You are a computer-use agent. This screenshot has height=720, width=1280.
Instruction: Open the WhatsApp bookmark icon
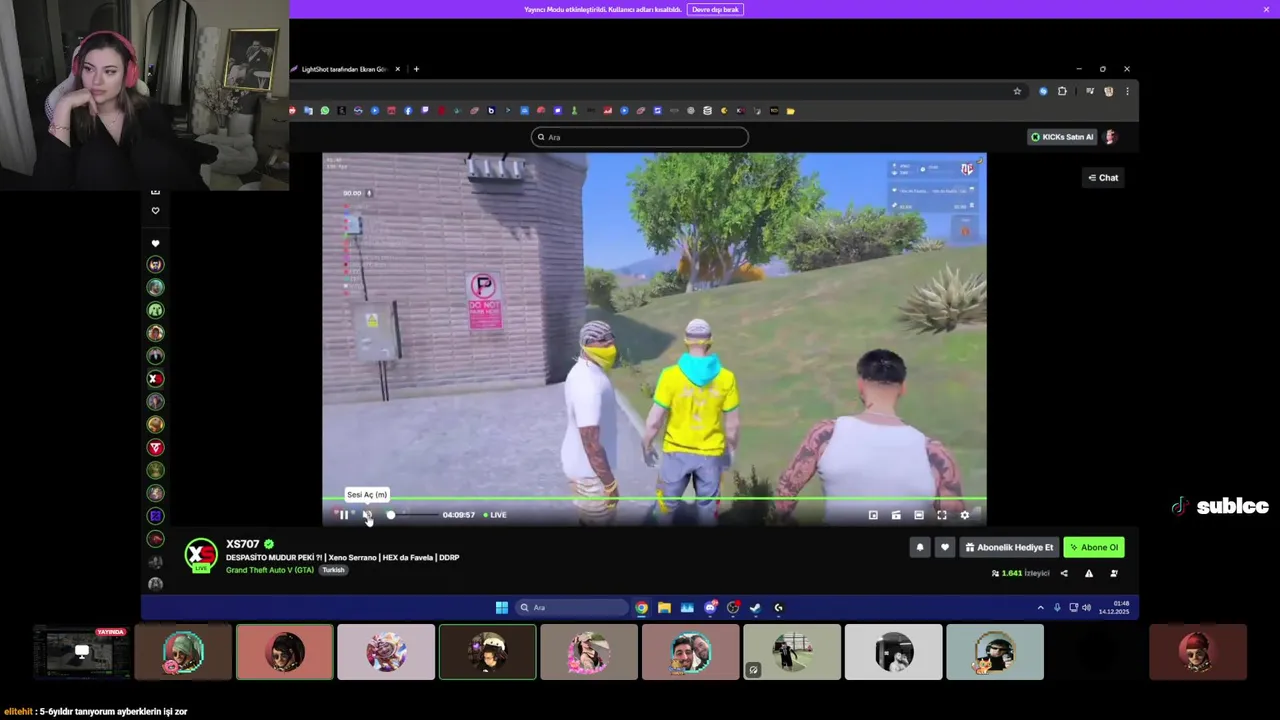pyautogui.click(x=325, y=111)
